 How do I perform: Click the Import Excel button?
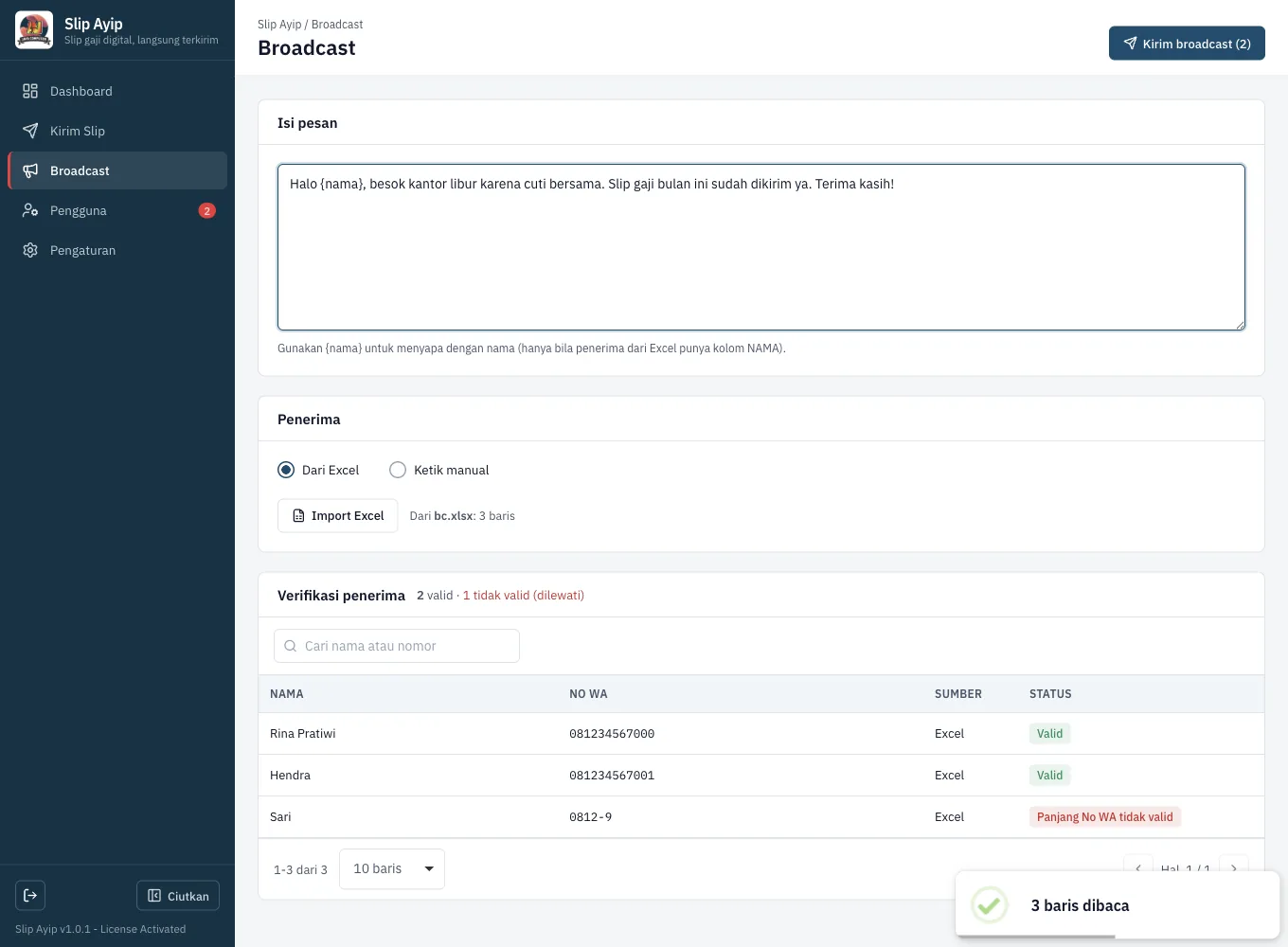click(337, 515)
